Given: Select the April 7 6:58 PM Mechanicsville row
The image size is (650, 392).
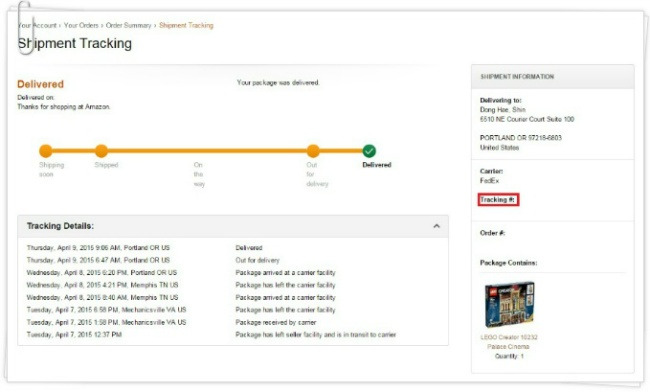Looking at the screenshot, I should [233, 310].
